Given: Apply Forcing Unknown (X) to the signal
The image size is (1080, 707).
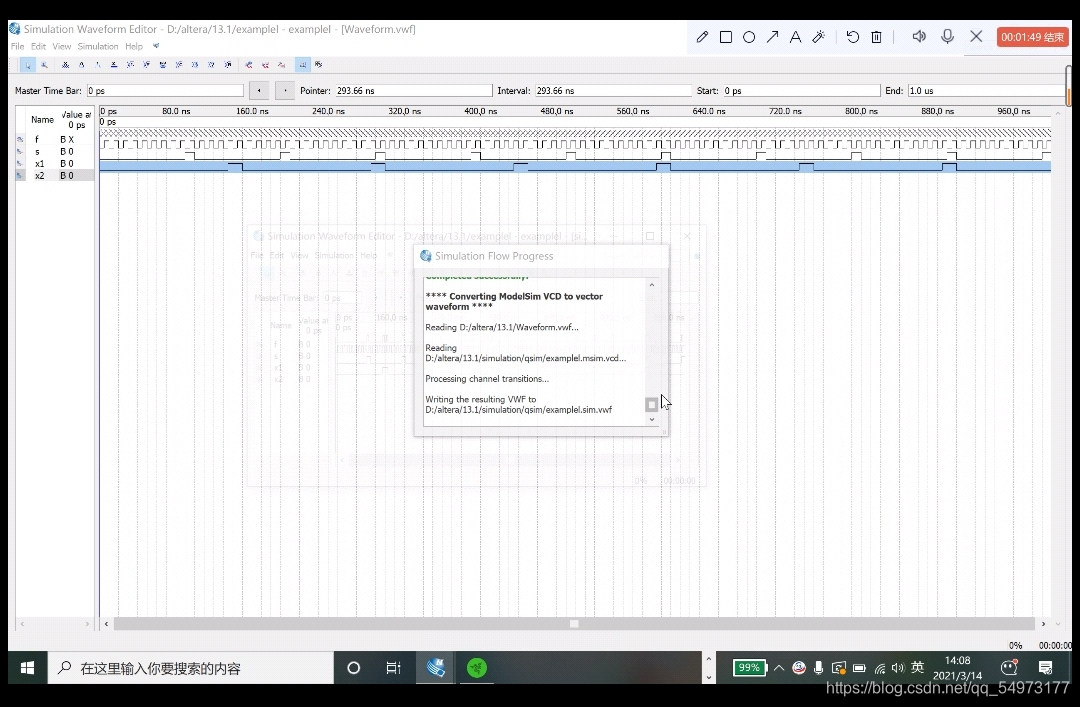Looking at the screenshot, I should pyautogui.click(x=65, y=65).
